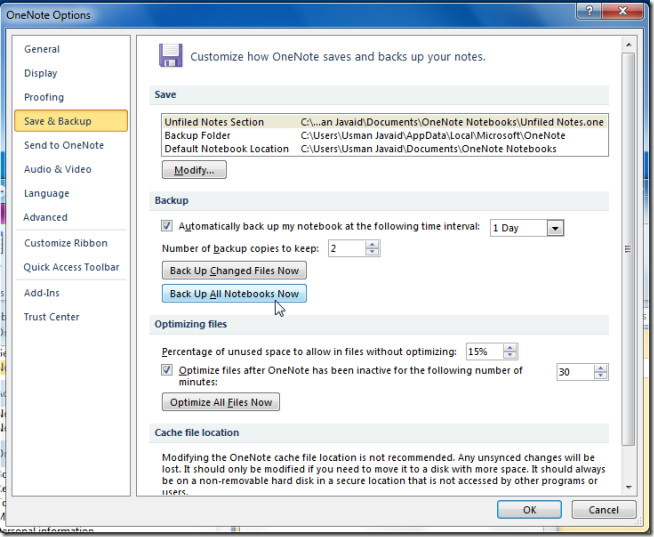Click the unused space percentage field
Viewport: 654px width, 537px height.
tap(485, 352)
